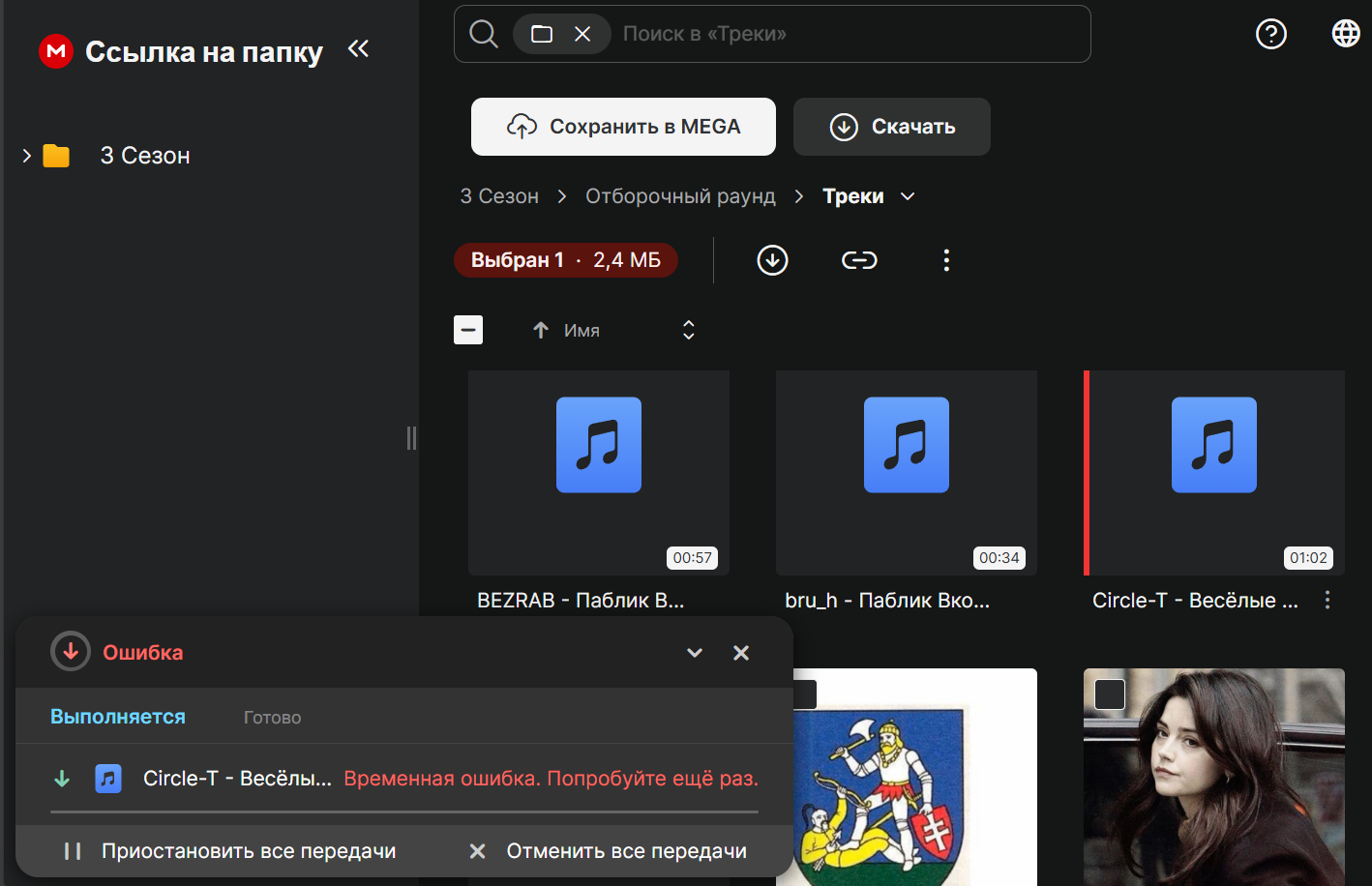Click the bru_h - Паблик Вко... file name

click(887, 601)
